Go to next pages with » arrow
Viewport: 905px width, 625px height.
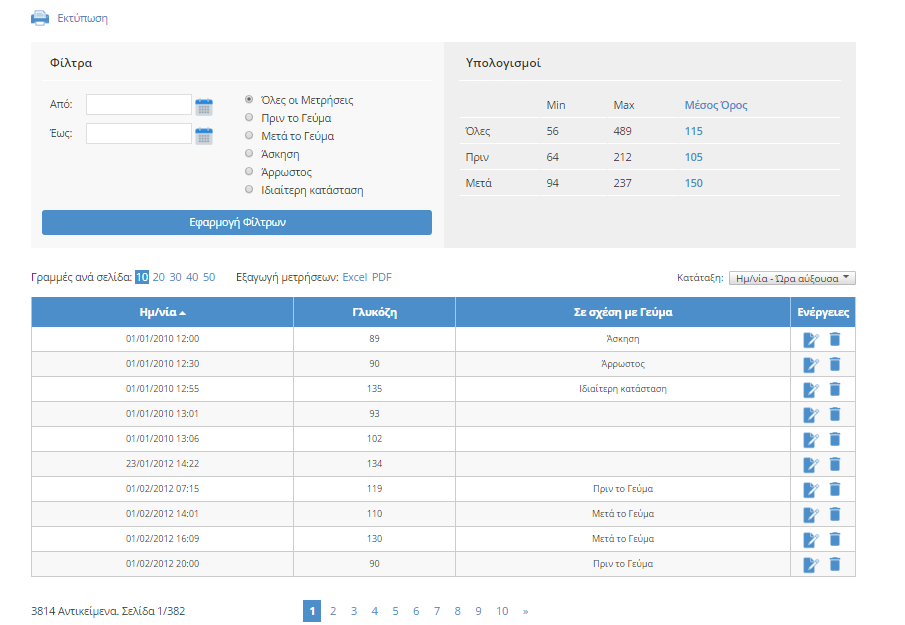coord(525,611)
